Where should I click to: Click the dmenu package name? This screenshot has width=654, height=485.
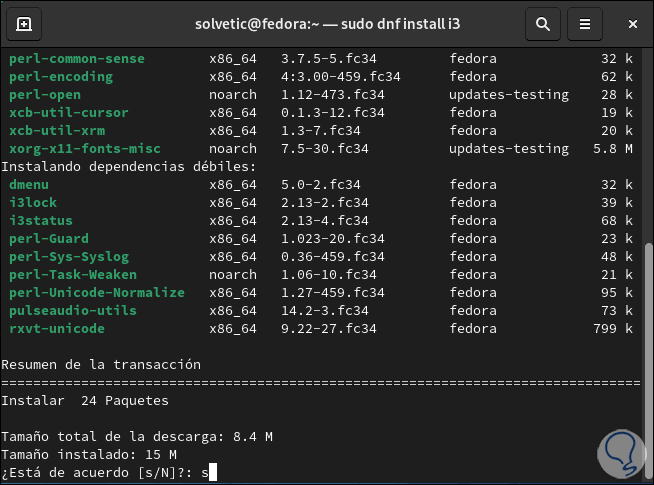29,185
